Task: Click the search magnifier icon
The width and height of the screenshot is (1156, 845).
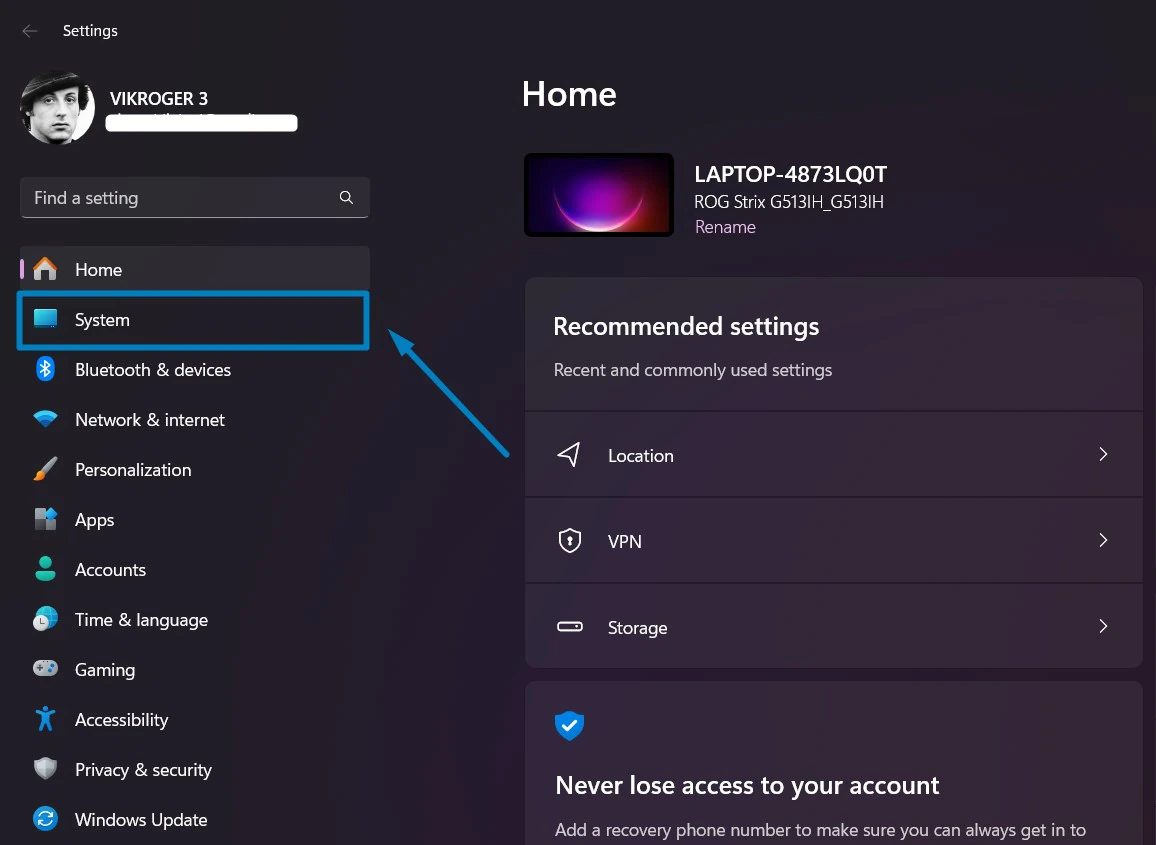Action: [x=346, y=198]
